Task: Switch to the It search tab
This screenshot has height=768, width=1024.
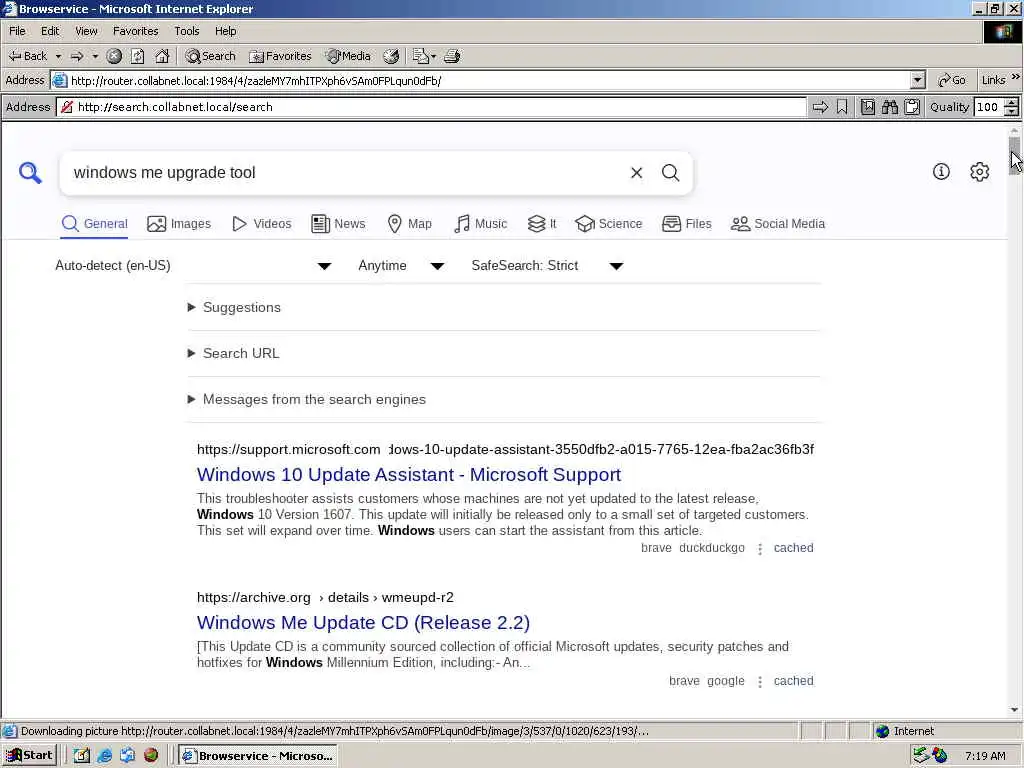Action: pyautogui.click(x=542, y=224)
